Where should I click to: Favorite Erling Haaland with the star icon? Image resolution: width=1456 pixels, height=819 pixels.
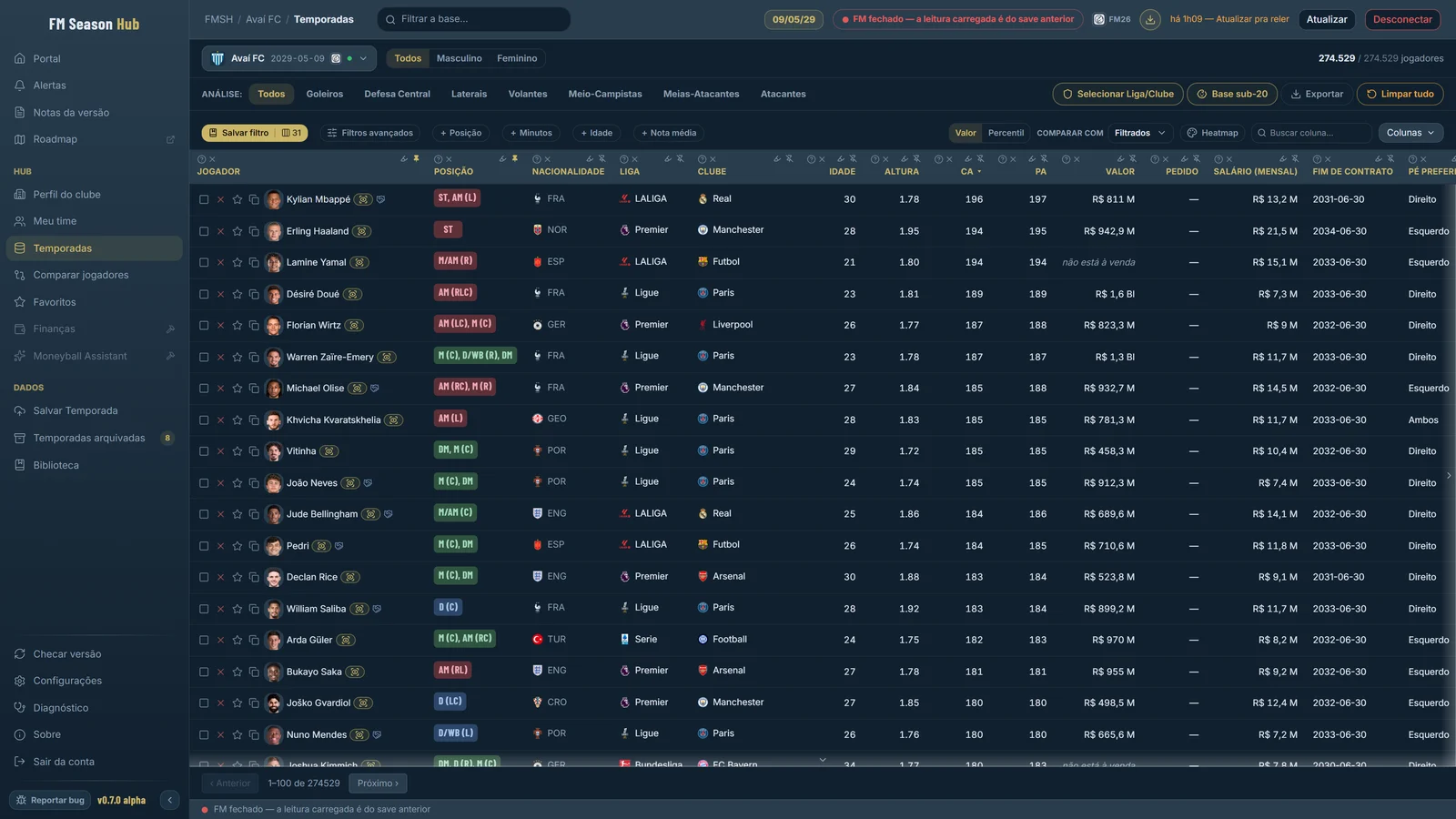(237, 231)
